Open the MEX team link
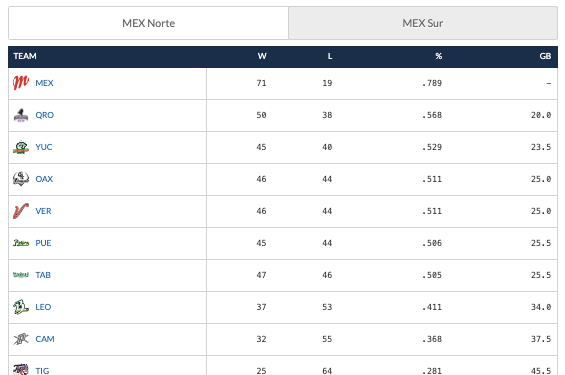Image resolution: width=565 pixels, height=375 pixels. (x=44, y=83)
